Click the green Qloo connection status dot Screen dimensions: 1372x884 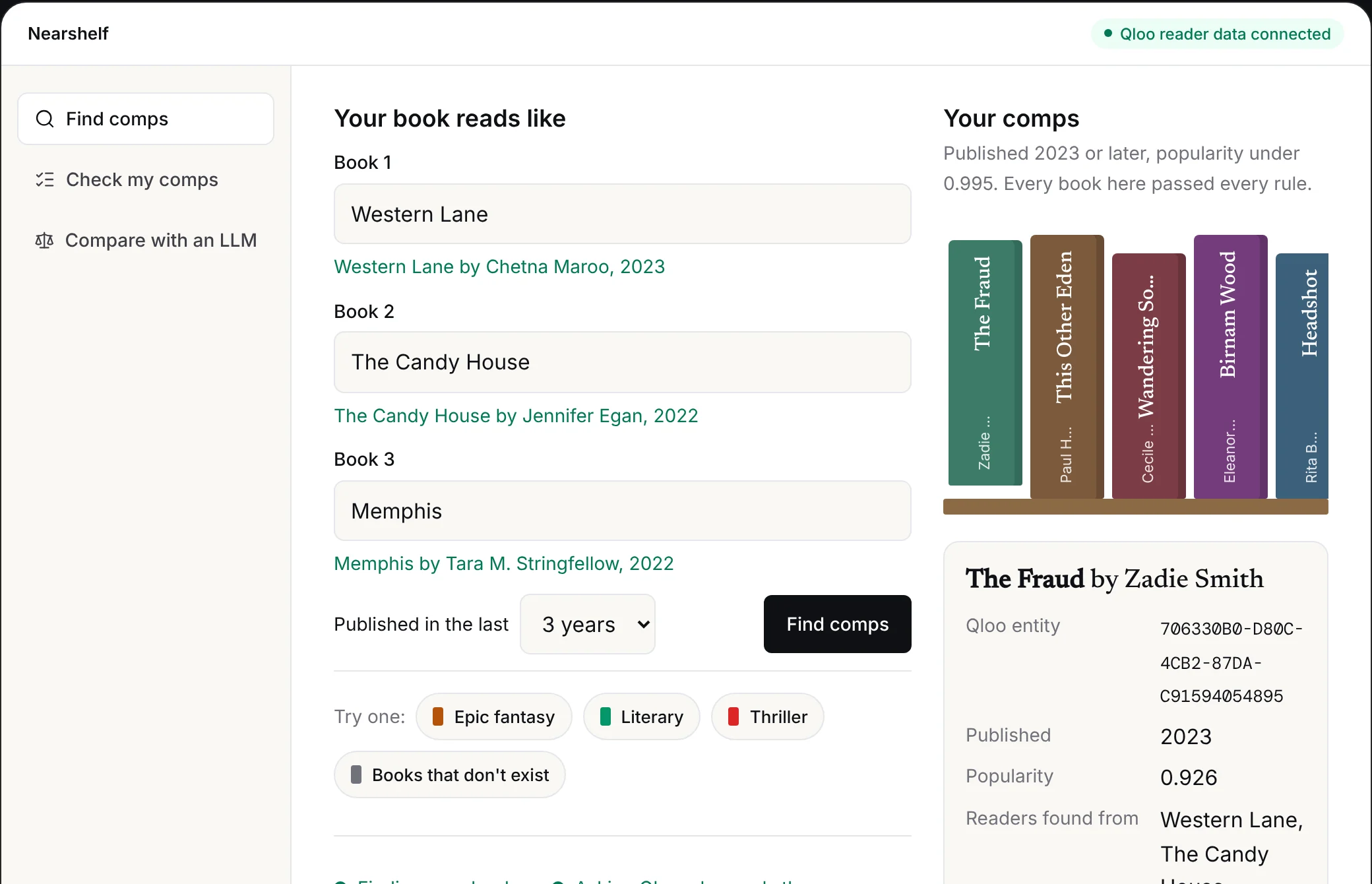point(1108,34)
